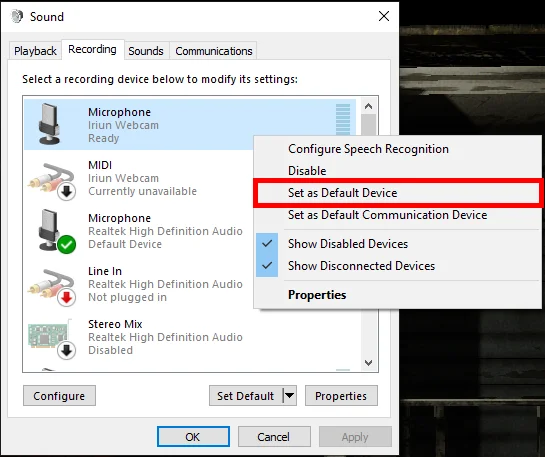Click the device list scroll-down arrow
This screenshot has height=457, width=545.
pos(368,362)
